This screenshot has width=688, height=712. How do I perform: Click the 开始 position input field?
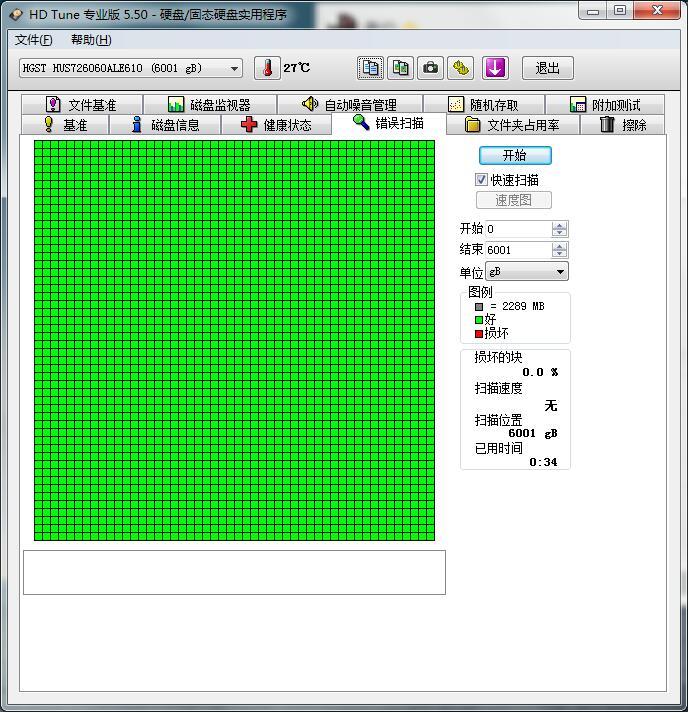tap(518, 229)
